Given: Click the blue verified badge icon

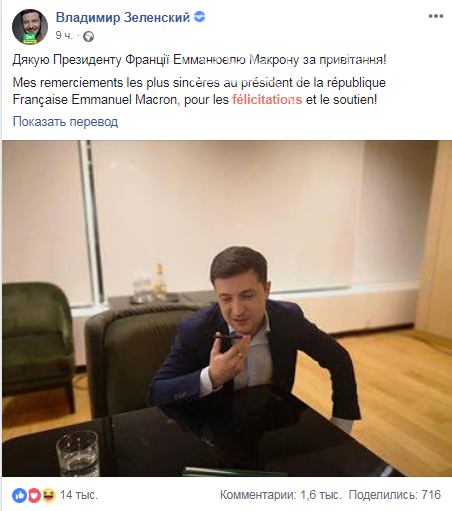Looking at the screenshot, I should (199, 17).
